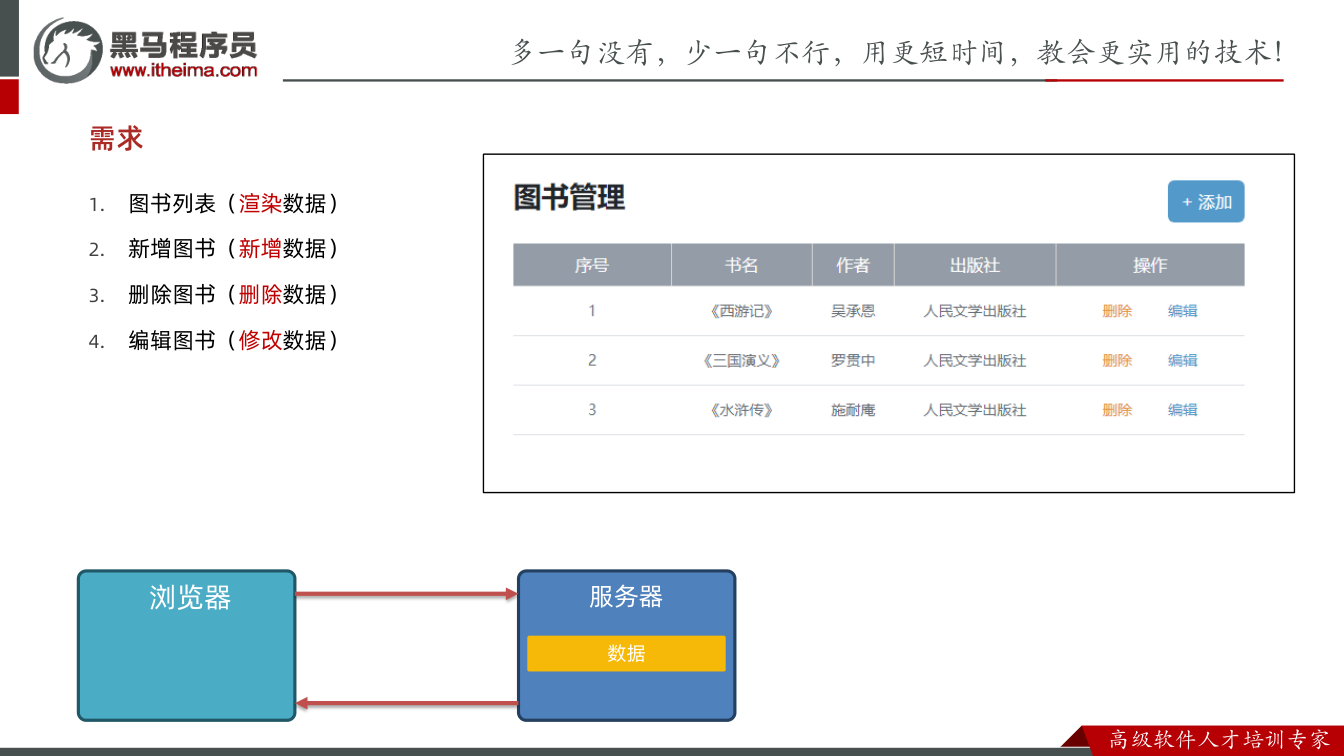The image size is (1344, 756).
Task: Delete the 《三国演义》 book row
Action: (1117, 360)
